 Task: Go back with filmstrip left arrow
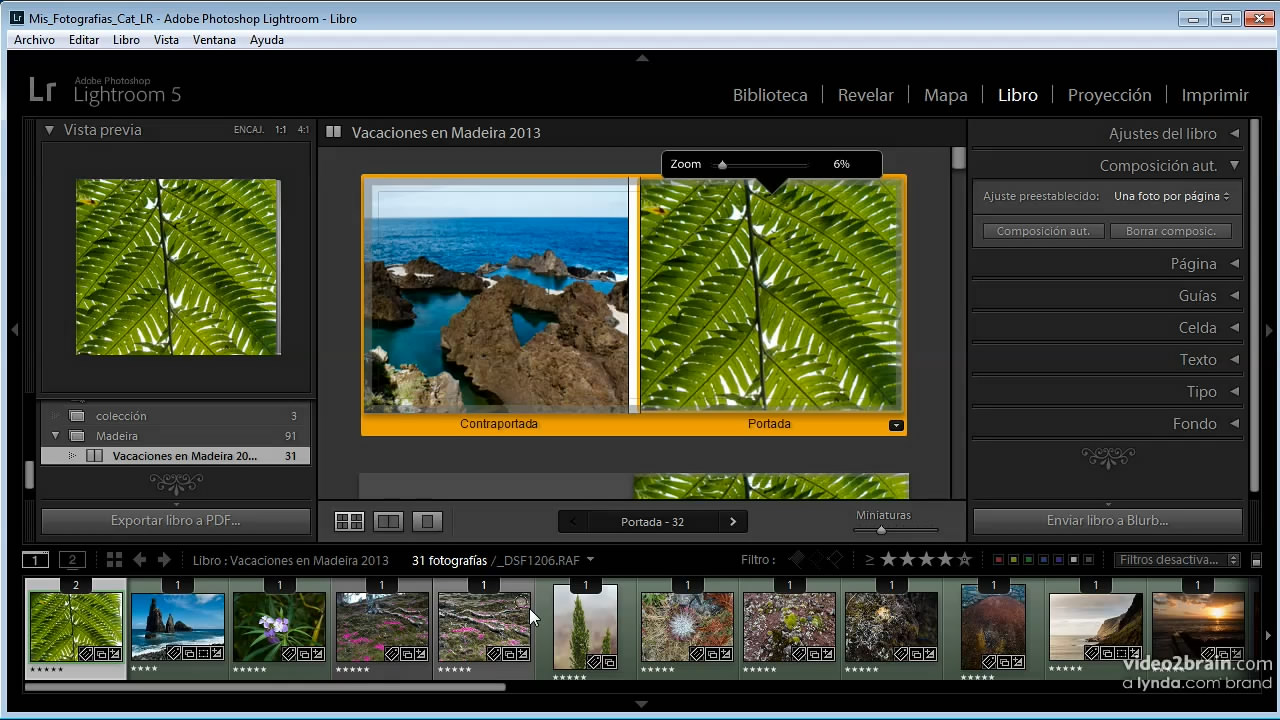[x=140, y=560]
